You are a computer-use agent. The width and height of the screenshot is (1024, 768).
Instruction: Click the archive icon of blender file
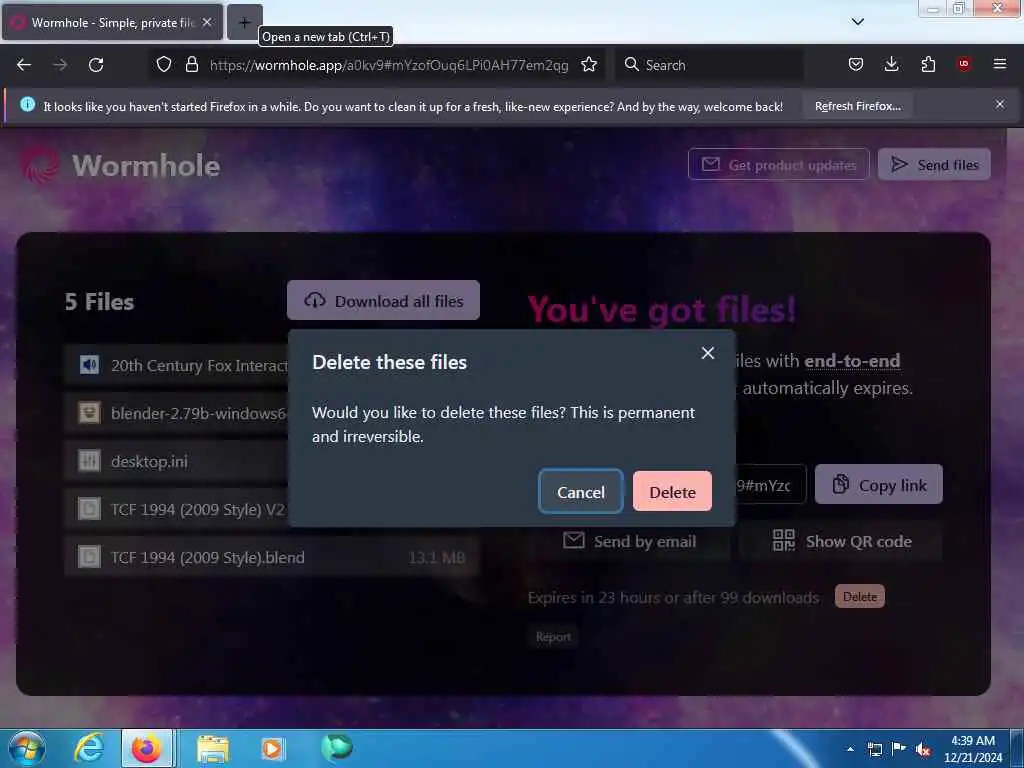(89, 413)
